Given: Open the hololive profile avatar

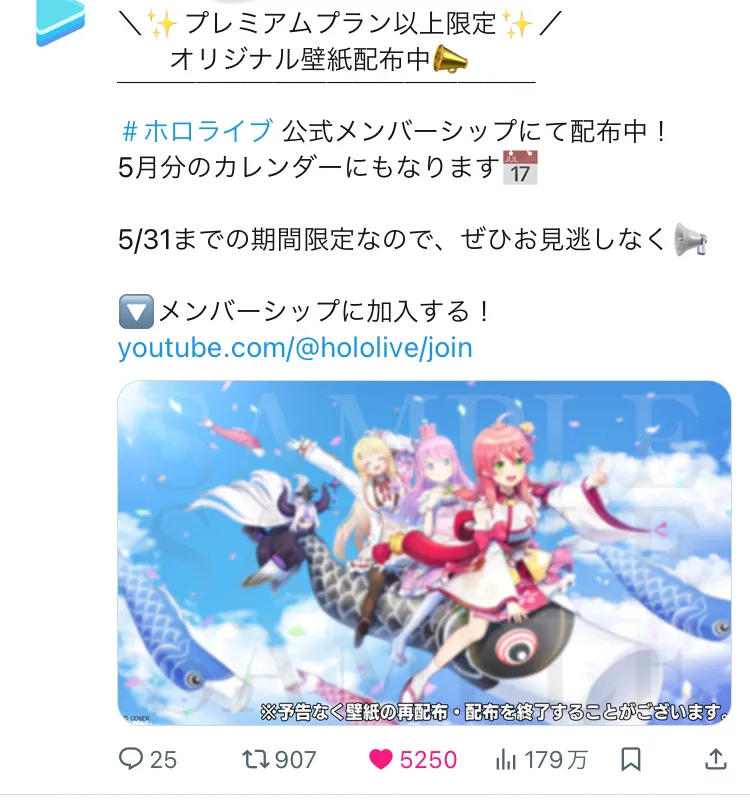Looking at the screenshot, I should coord(61,22).
